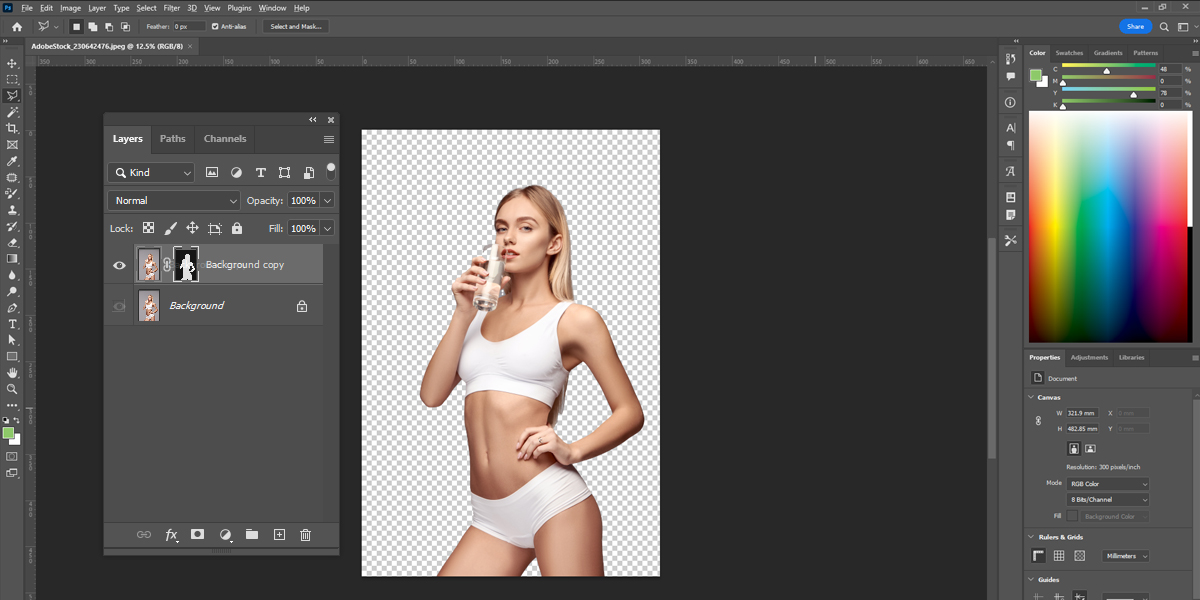Select the Eraser tool
1200x600 pixels.
tap(12, 242)
